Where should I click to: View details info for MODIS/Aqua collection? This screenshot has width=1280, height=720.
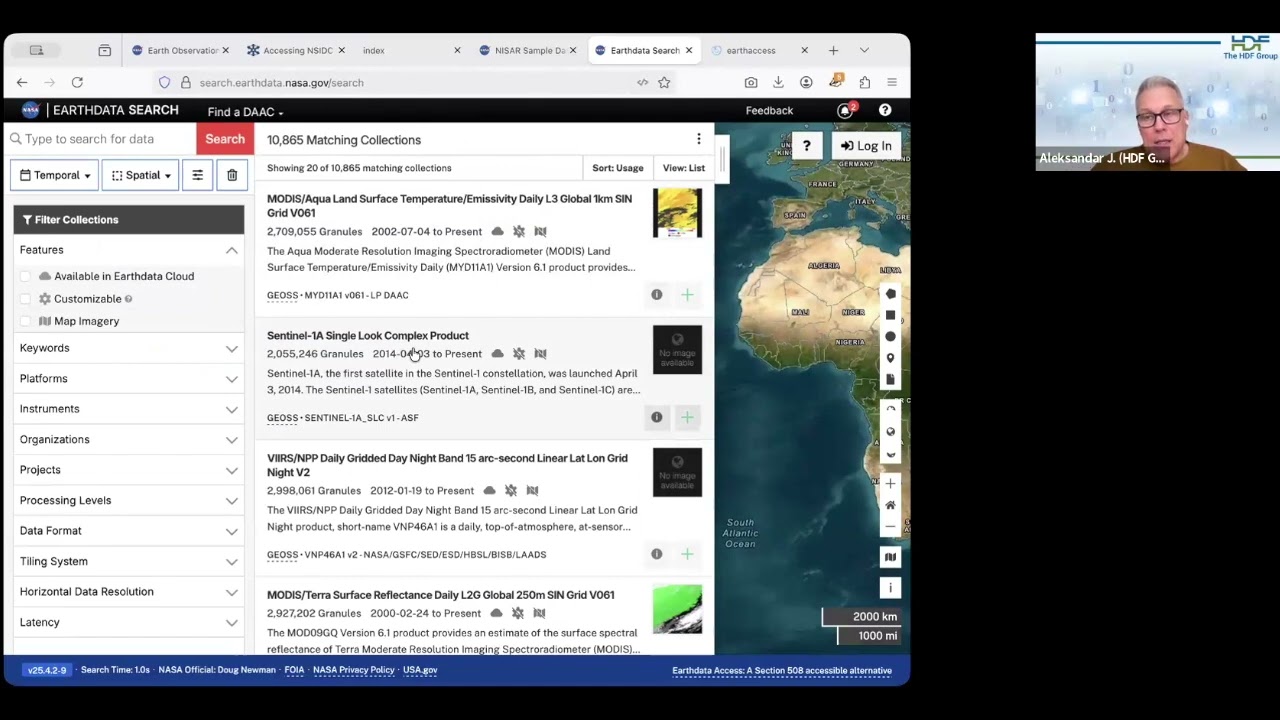click(x=657, y=295)
